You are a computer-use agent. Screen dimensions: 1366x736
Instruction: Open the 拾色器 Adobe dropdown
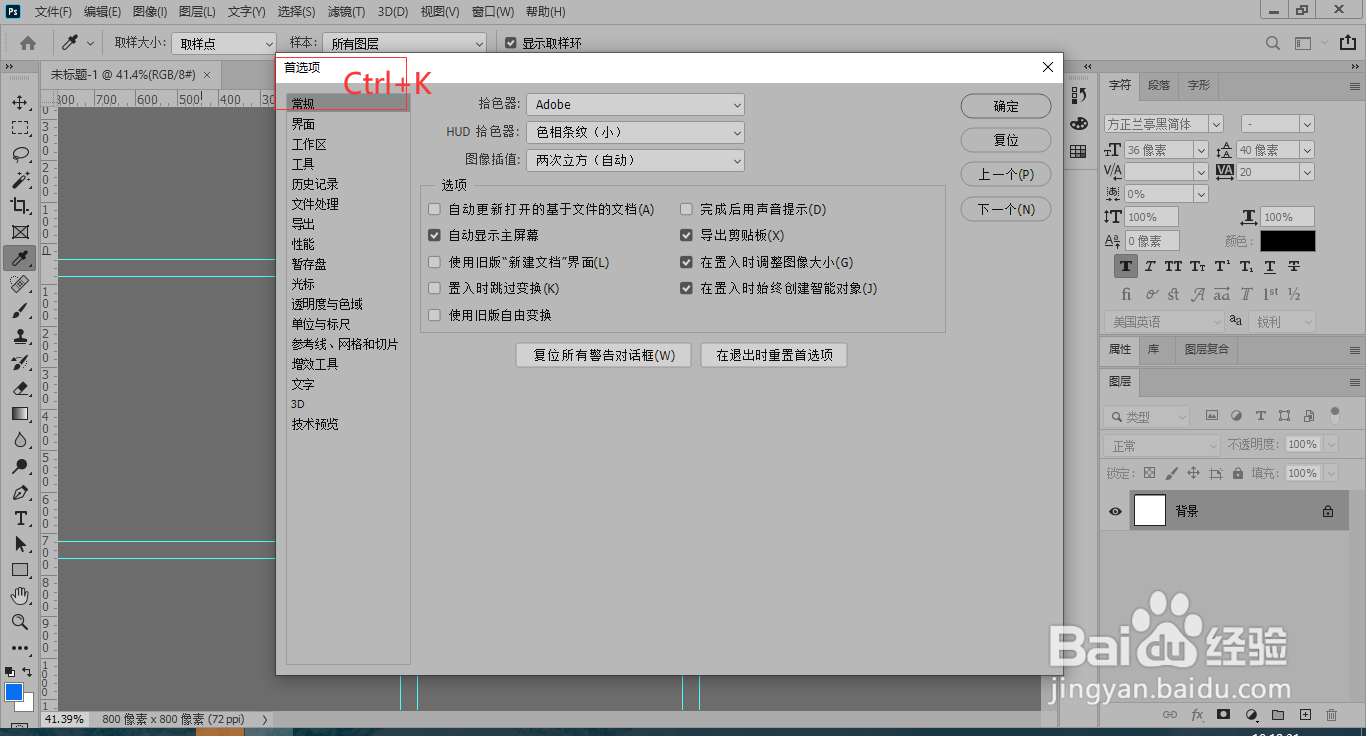click(x=636, y=104)
